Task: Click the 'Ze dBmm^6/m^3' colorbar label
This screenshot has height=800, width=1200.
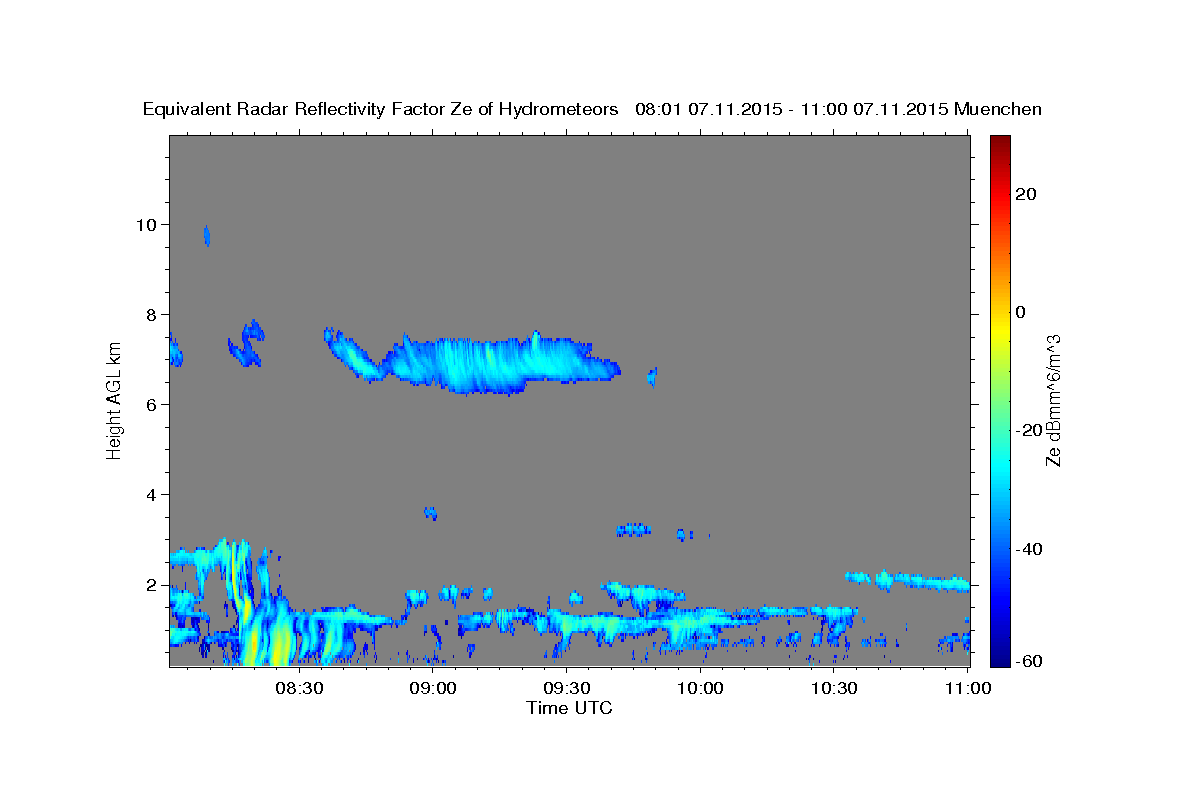Action: [x=1053, y=401]
